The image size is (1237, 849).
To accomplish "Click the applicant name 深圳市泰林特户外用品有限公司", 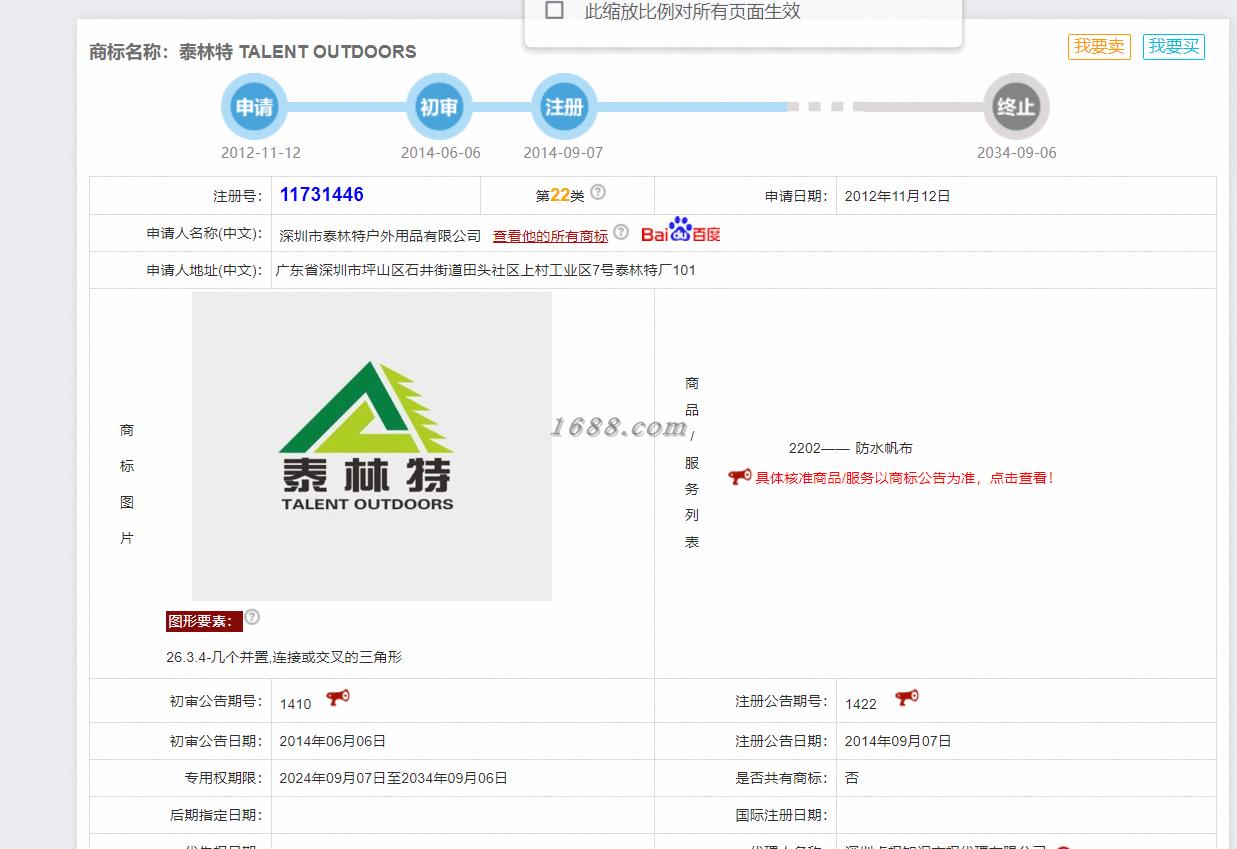I will pyautogui.click(x=381, y=236).
